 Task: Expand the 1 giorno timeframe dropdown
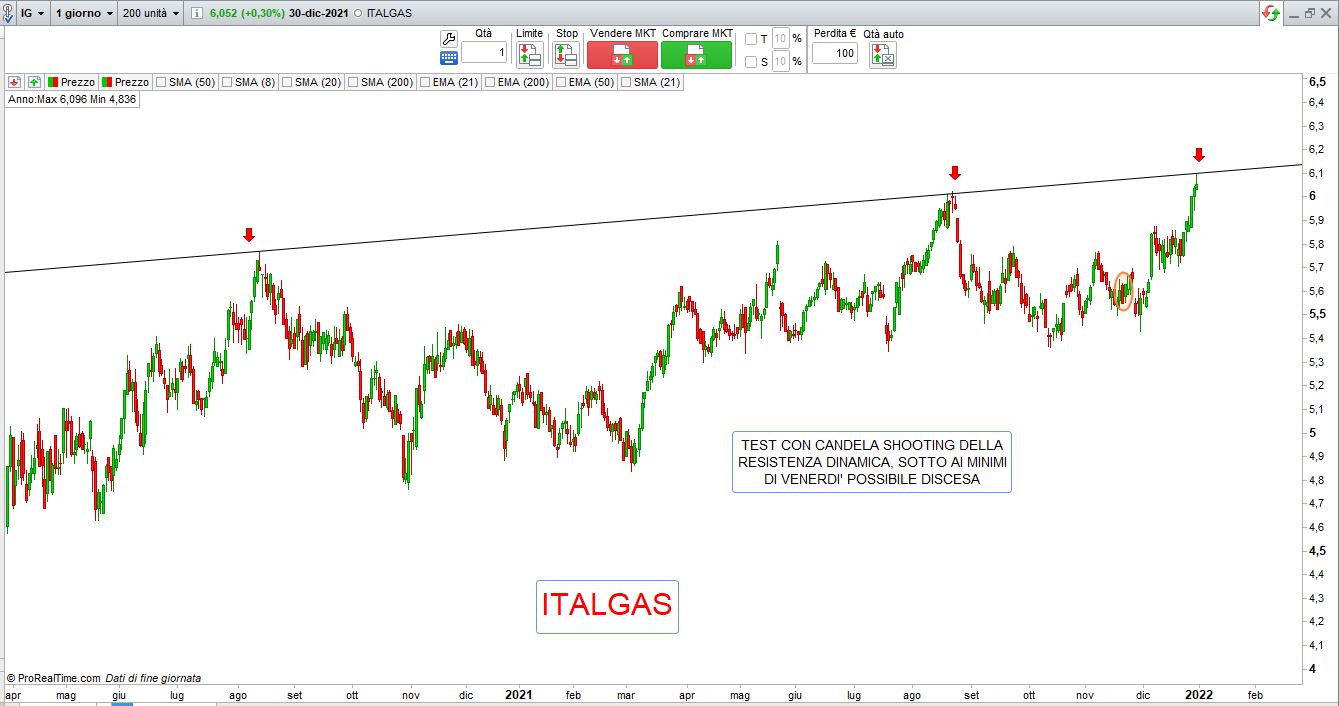84,14
